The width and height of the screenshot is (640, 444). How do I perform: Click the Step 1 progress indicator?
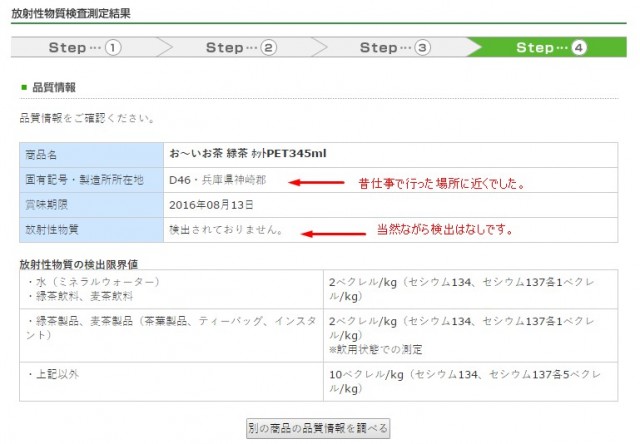(x=85, y=47)
